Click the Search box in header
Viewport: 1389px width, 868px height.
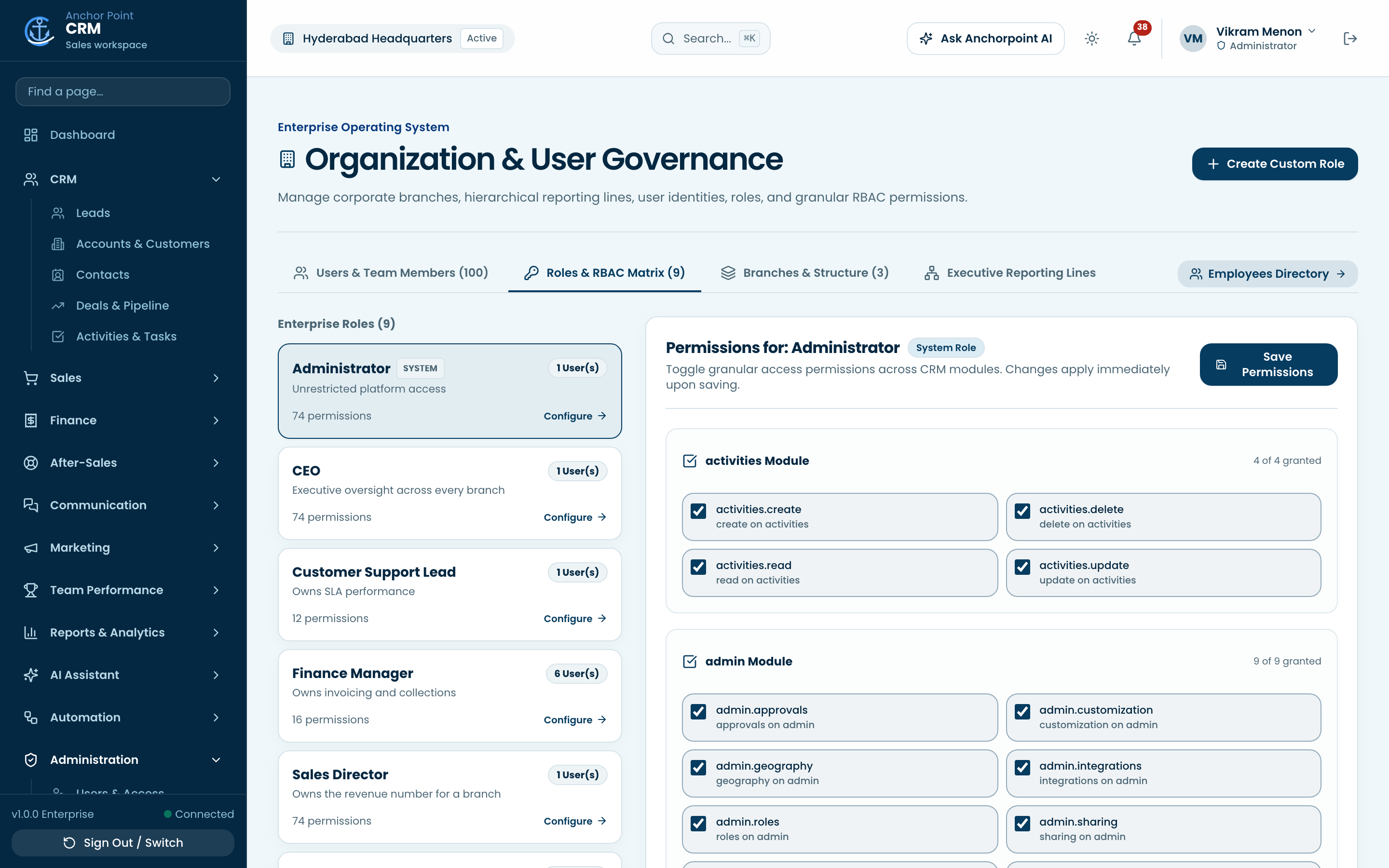coord(710,39)
